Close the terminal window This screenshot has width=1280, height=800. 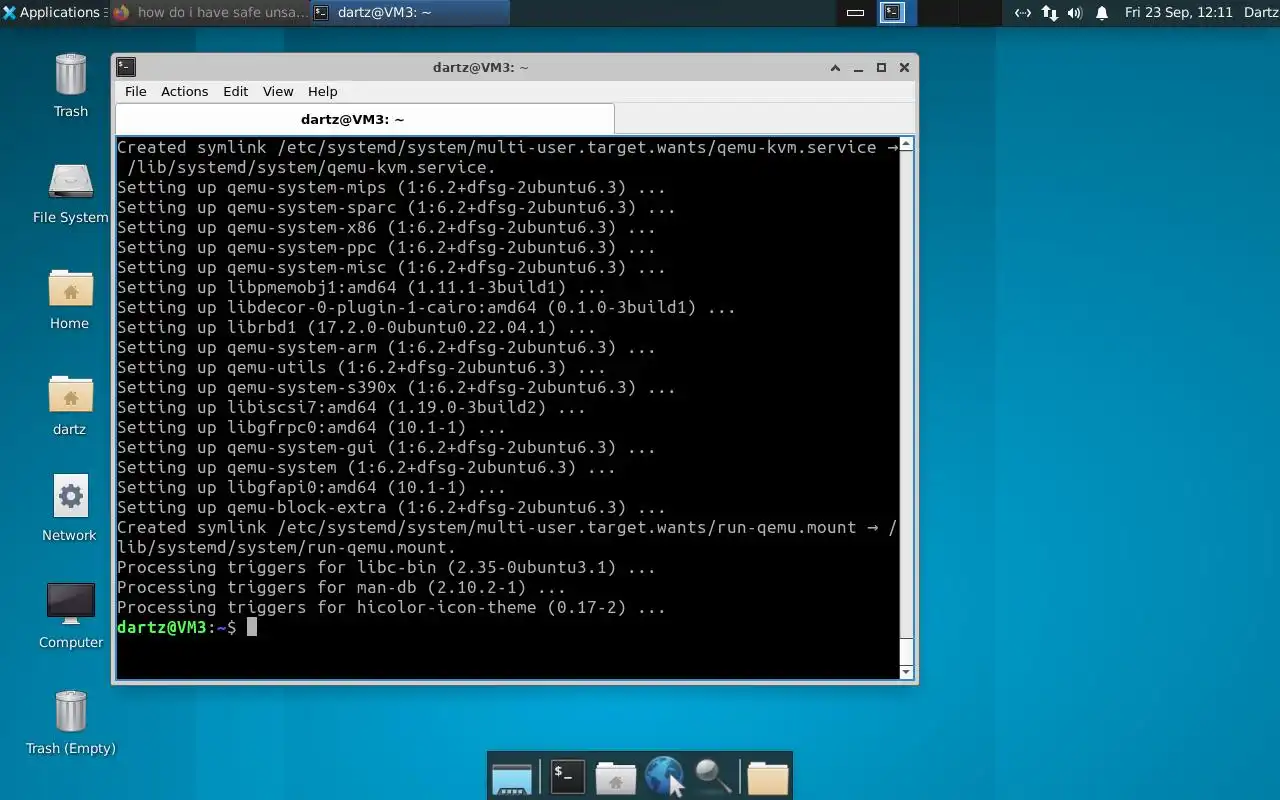[904, 67]
